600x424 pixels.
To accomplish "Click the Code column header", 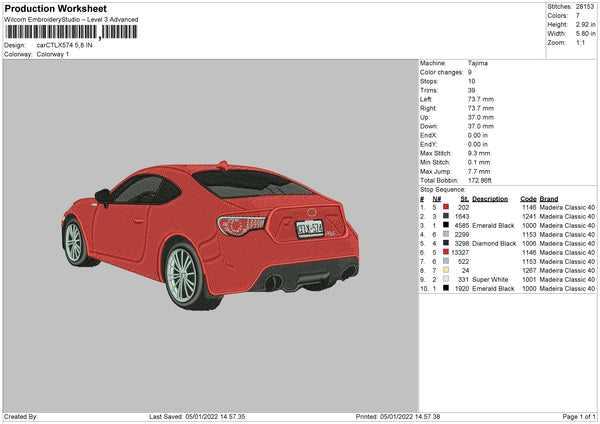I will (x=528, y=198).
